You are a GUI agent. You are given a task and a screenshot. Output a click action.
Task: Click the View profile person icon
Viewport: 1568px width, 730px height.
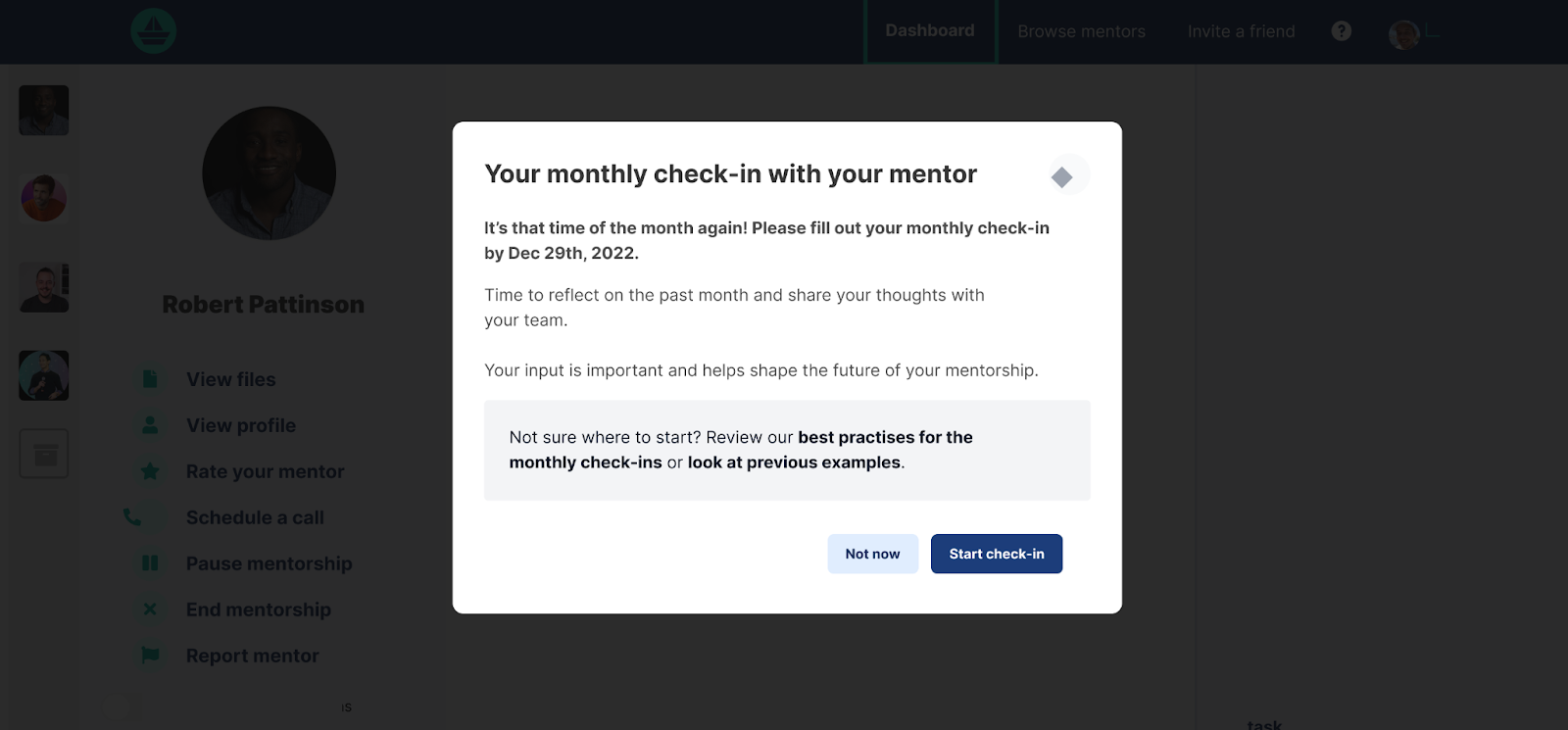(150, 425)
